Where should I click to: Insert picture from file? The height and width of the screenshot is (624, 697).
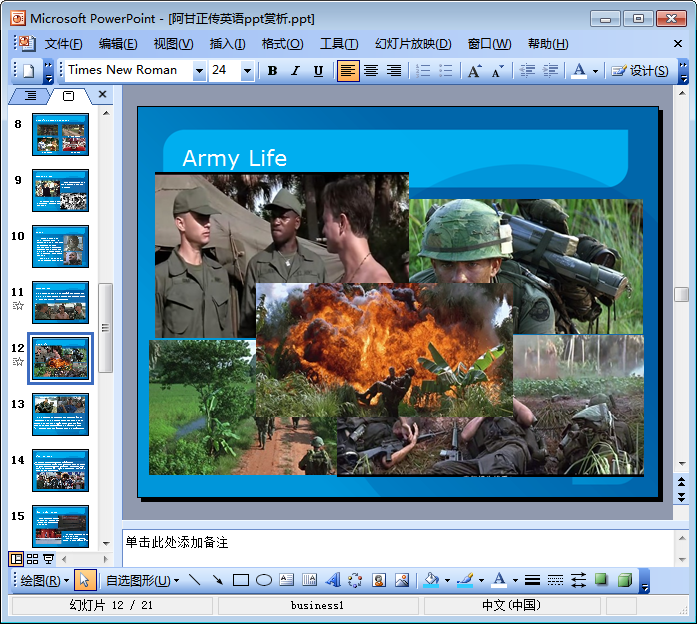pos(402,580)
